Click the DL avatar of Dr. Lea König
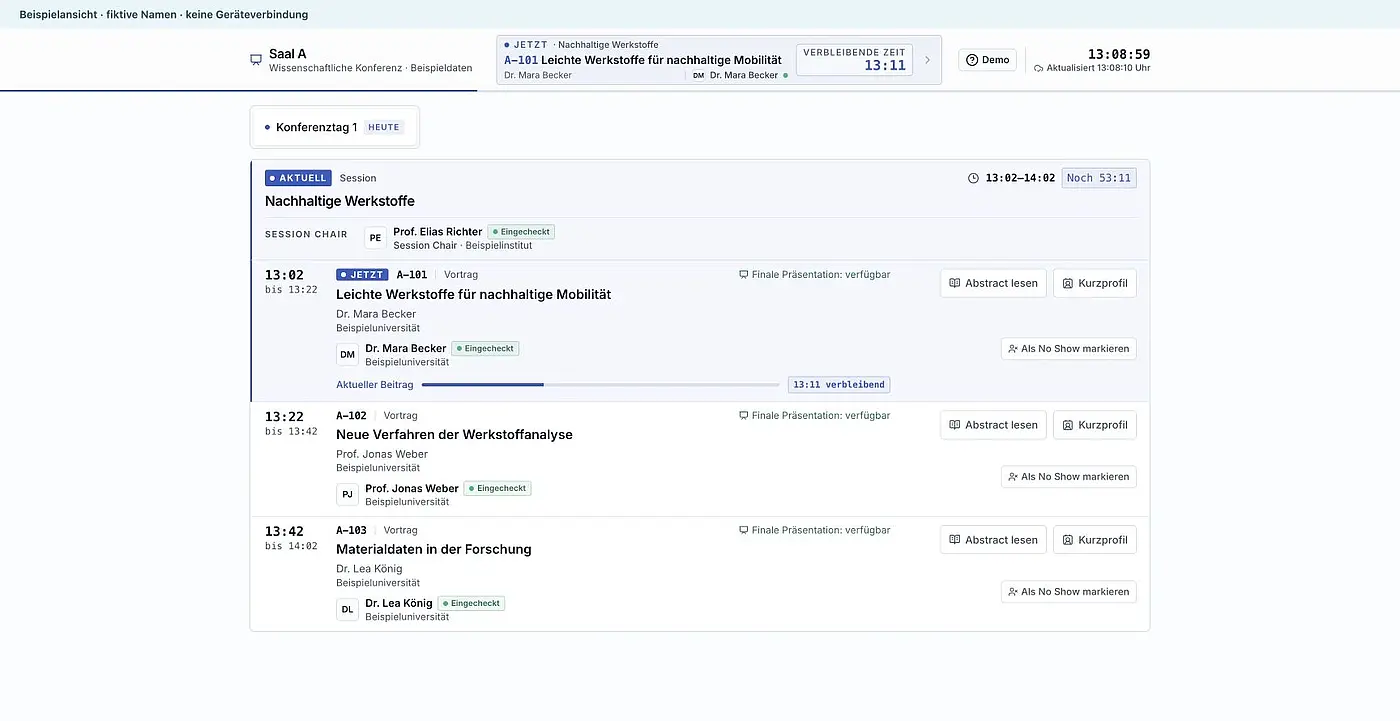This screenshot has width=1400, height=721. click(347, 610)
